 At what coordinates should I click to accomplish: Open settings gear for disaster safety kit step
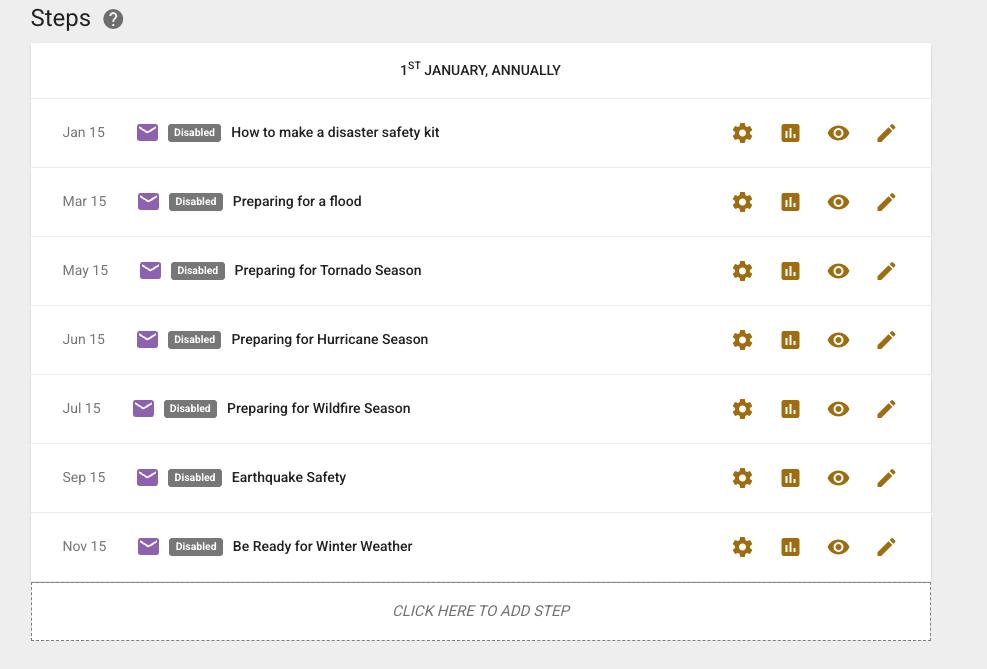(x=742, y=133)
